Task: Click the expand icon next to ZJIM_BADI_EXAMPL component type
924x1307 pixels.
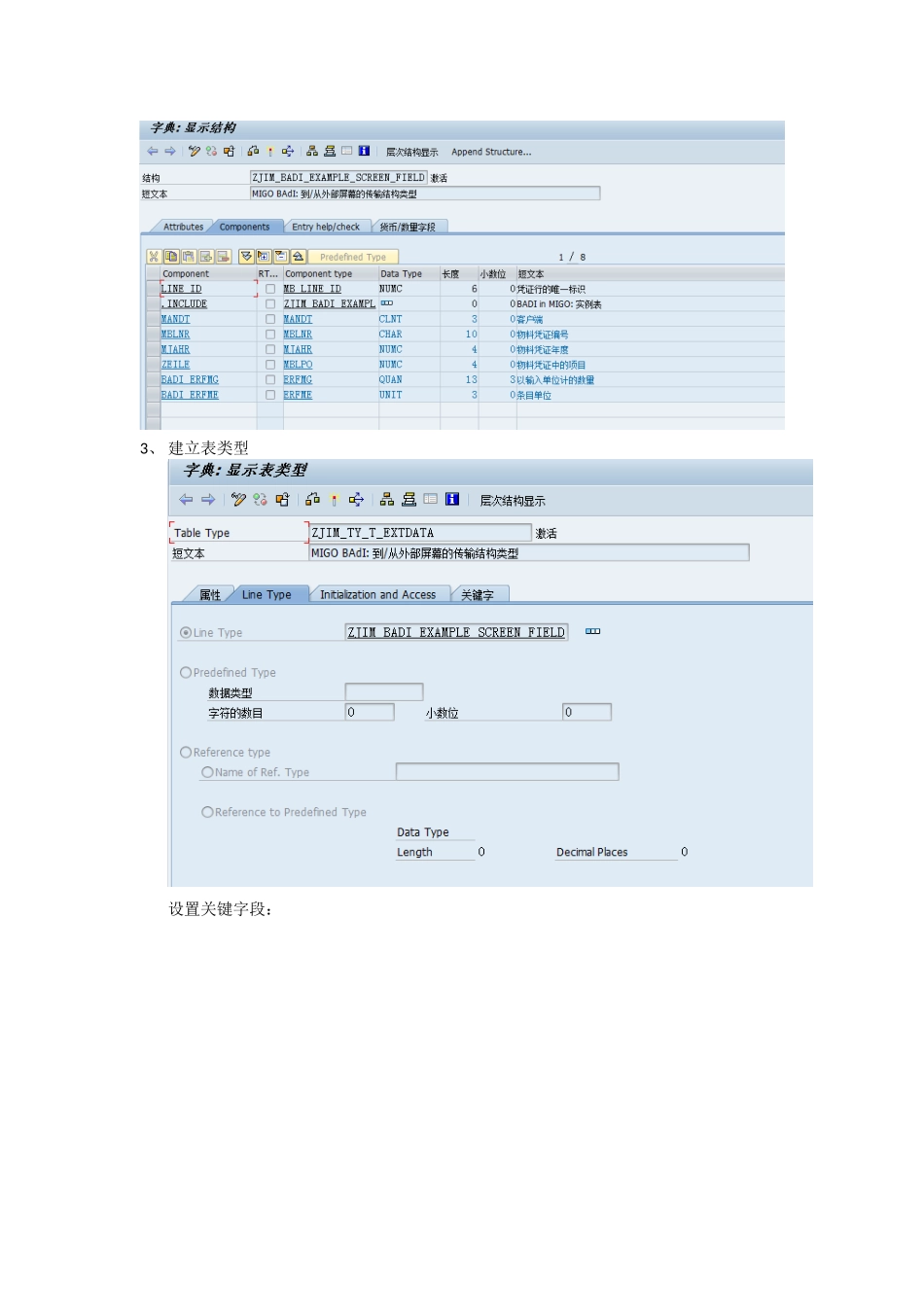Action: [387, 303]
